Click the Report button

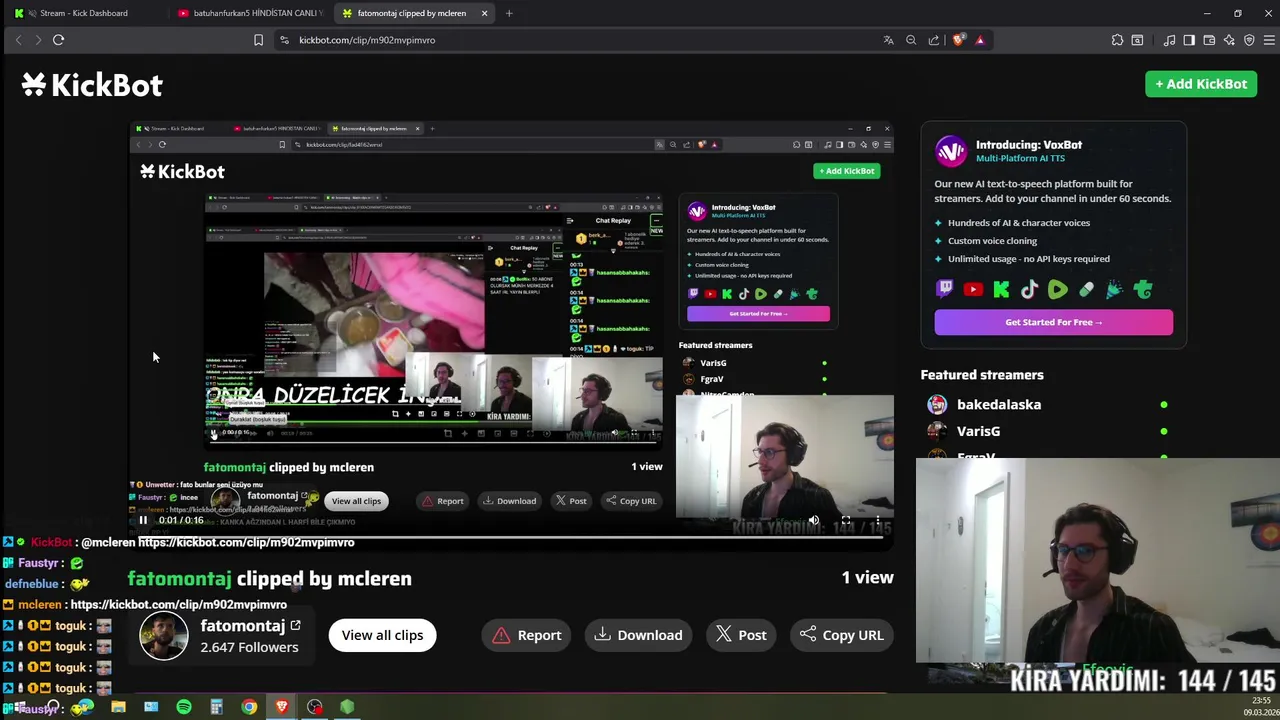(x=527, y=635)
